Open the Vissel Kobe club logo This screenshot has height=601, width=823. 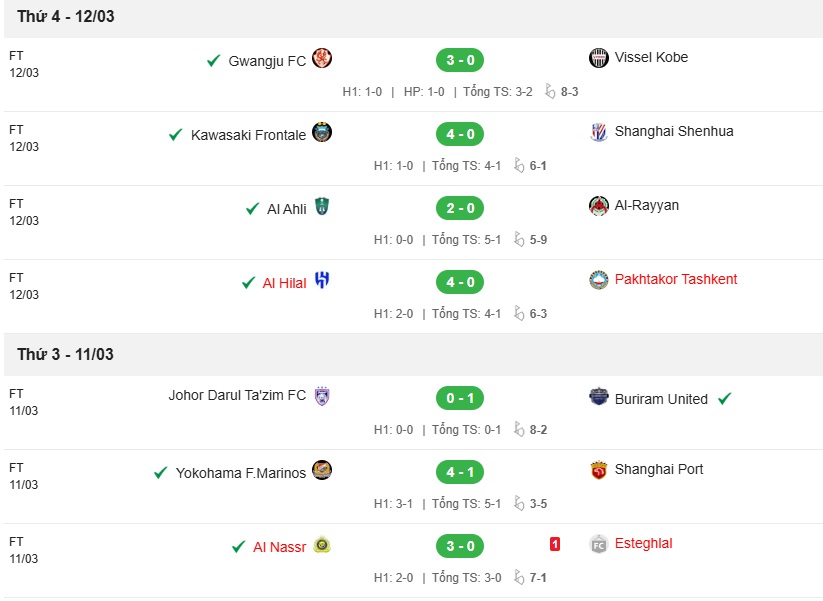point(598,58)
